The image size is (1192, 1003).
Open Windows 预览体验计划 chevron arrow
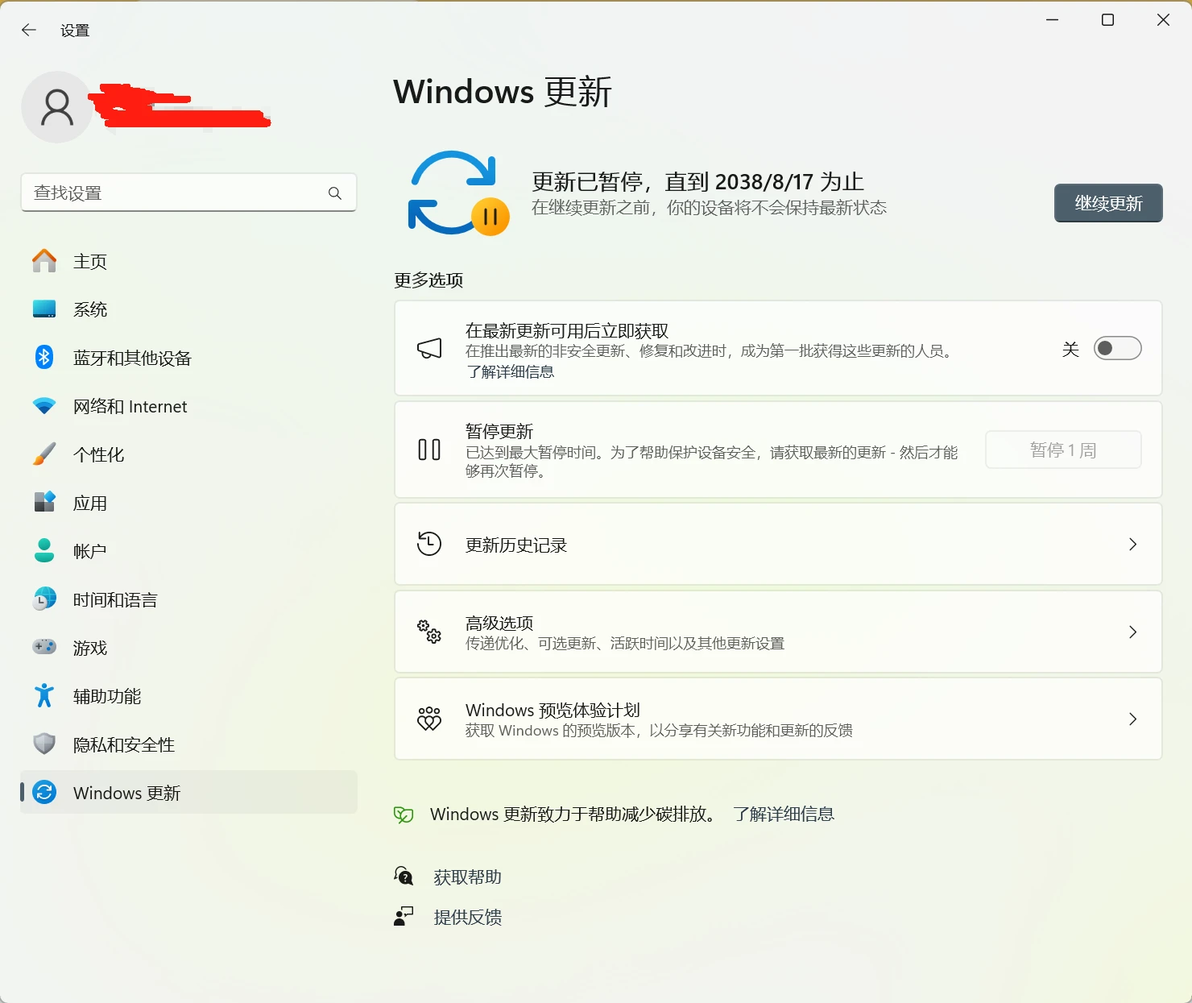point(1133,719)
